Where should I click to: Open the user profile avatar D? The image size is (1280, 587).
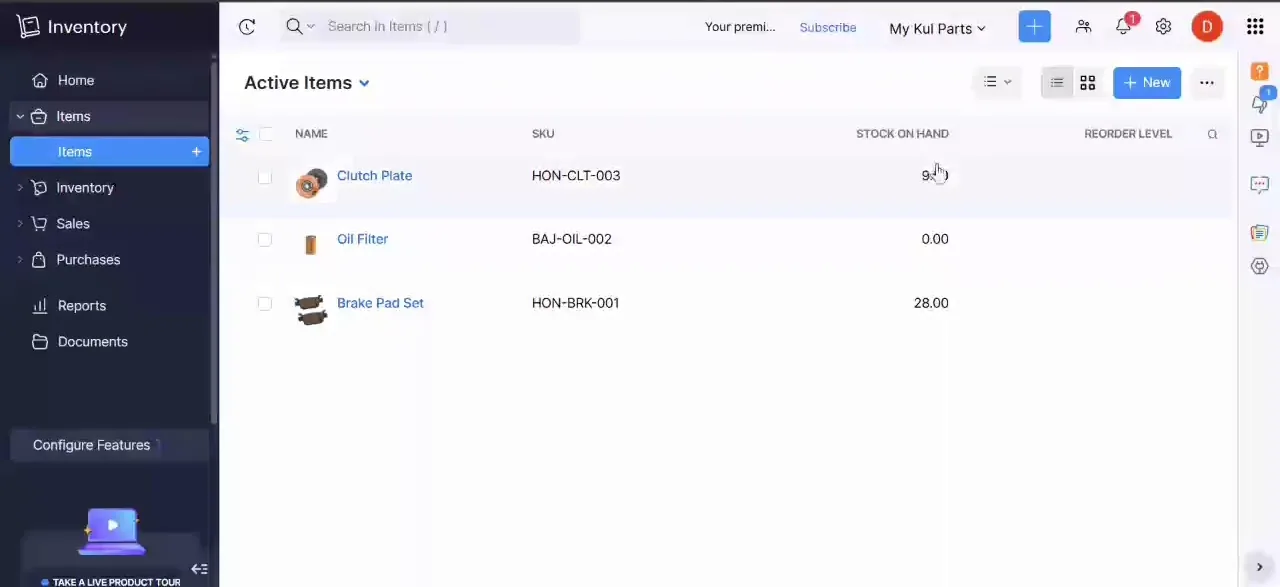(1207, 27)
